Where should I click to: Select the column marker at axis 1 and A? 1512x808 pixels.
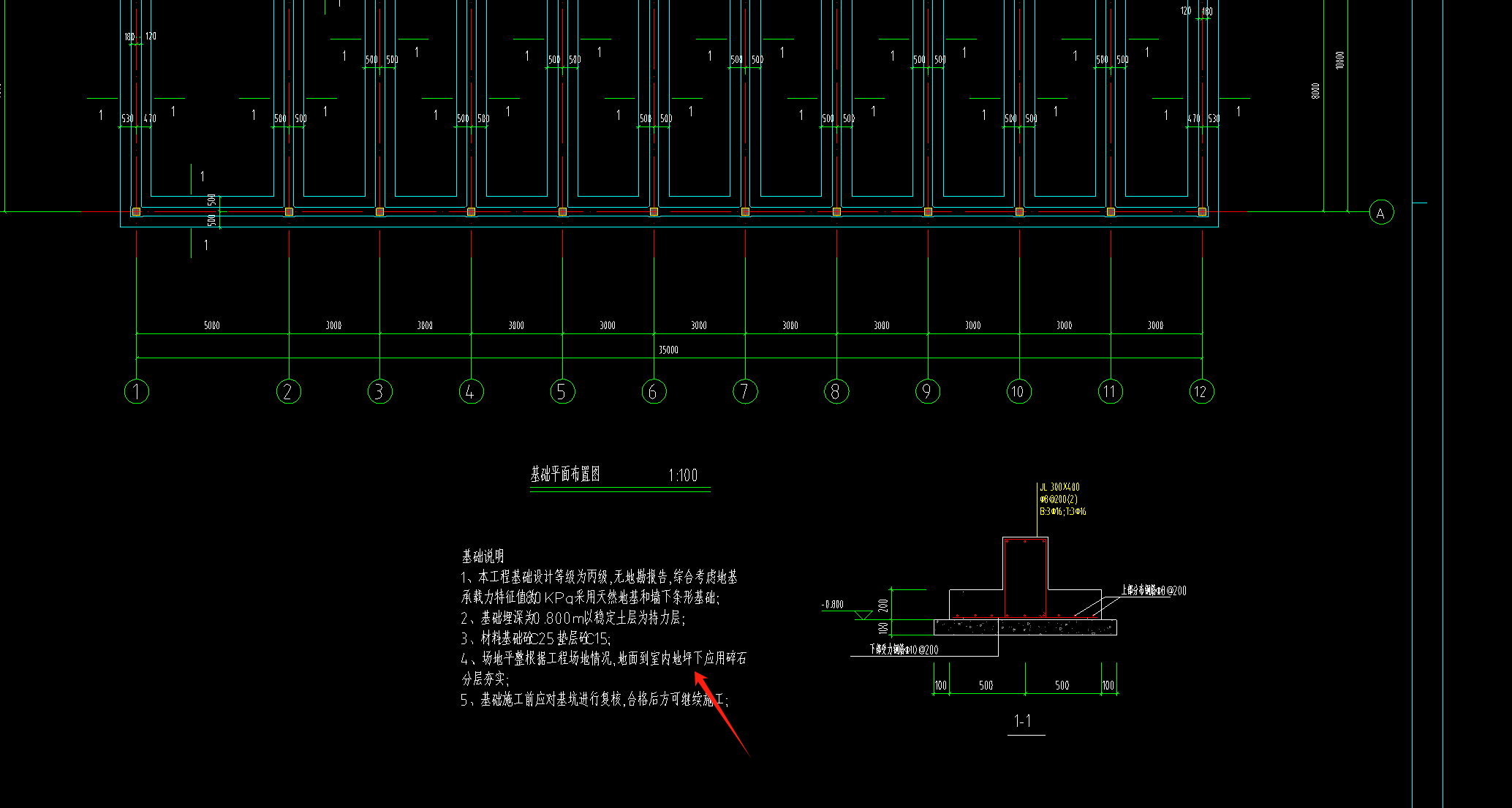136,212
